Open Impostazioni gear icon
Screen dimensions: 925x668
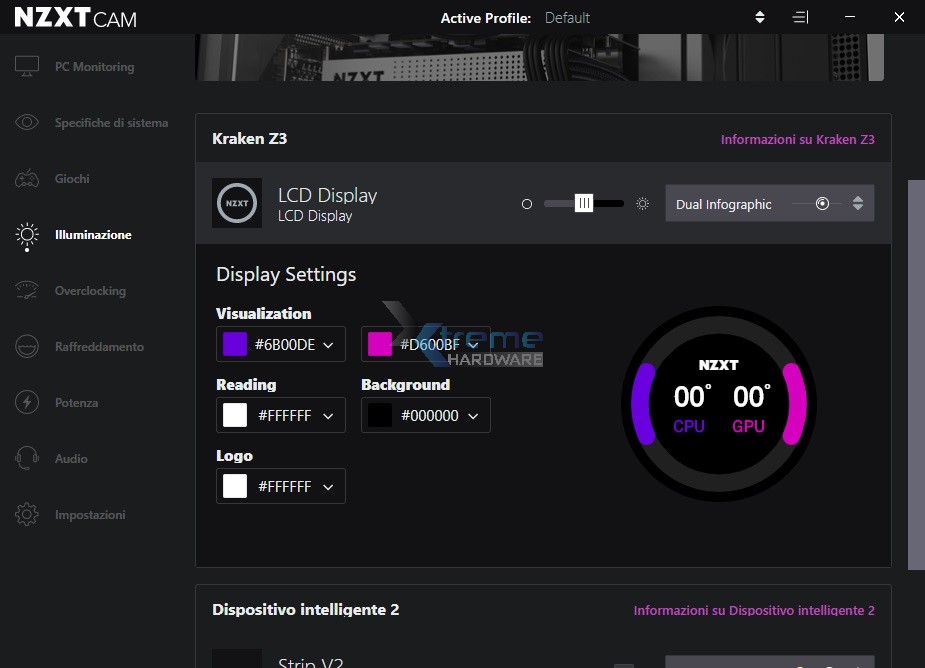tap(27, 515)
